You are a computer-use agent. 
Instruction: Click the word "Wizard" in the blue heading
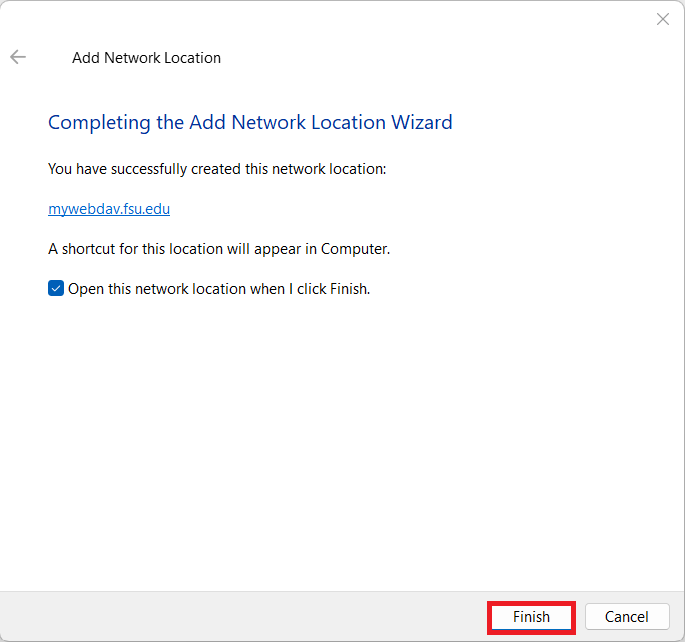point(421,122)
